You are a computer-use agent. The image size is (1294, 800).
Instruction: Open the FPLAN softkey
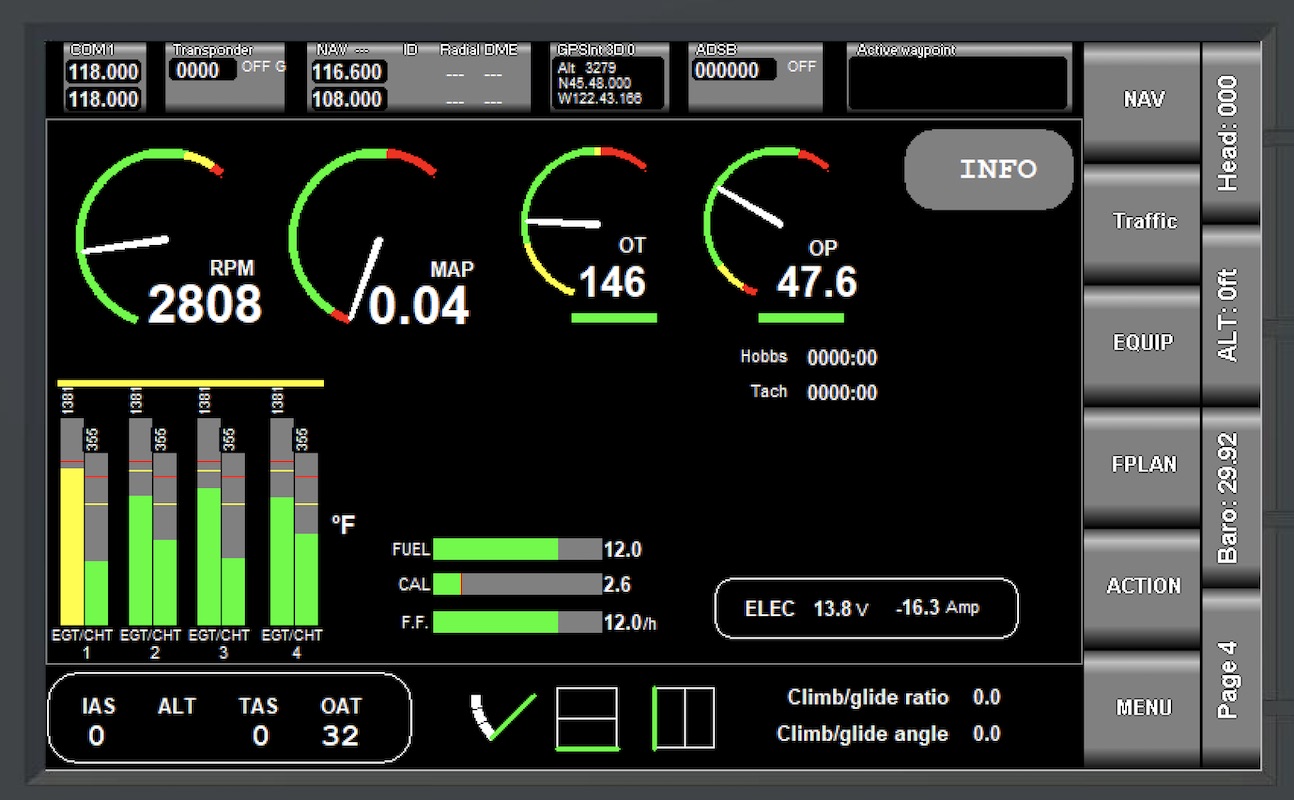(1143, 465)
